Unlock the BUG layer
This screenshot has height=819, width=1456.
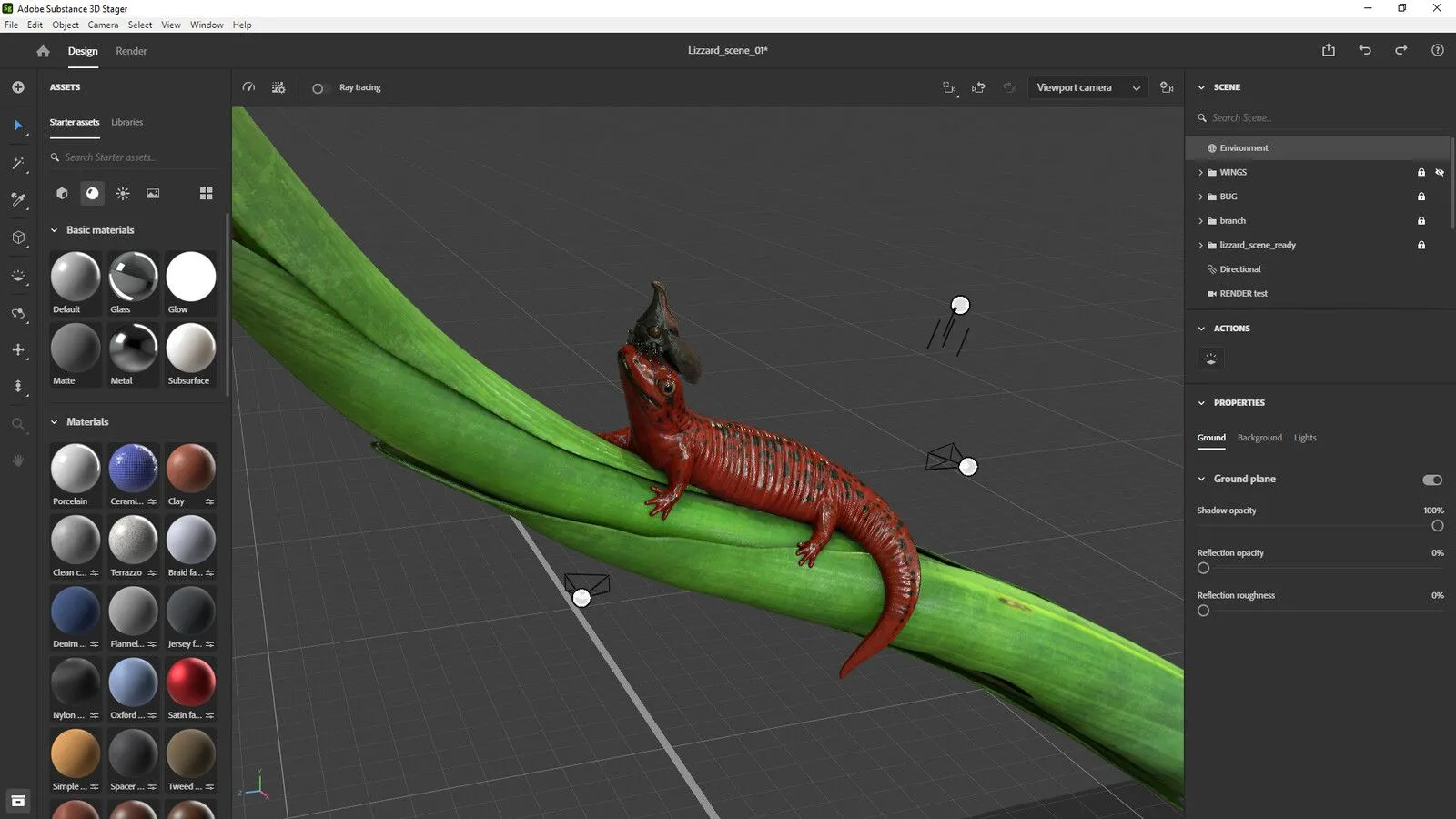tap(1421, 197)
